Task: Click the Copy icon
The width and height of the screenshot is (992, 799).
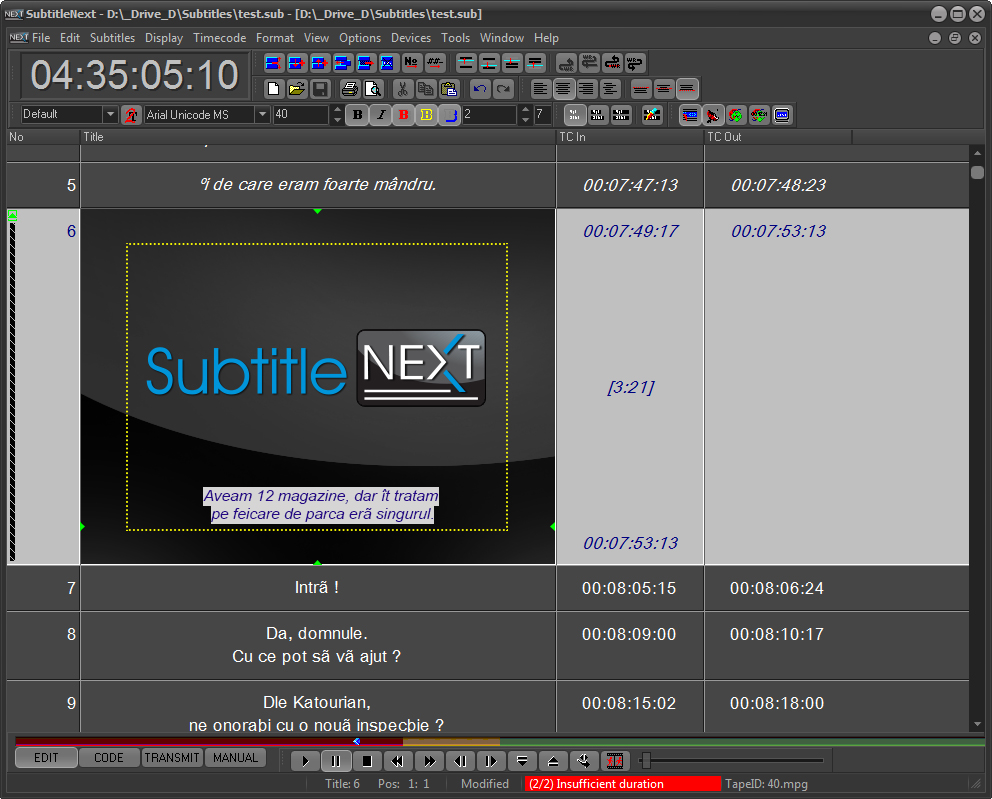Action: (425, 89)
